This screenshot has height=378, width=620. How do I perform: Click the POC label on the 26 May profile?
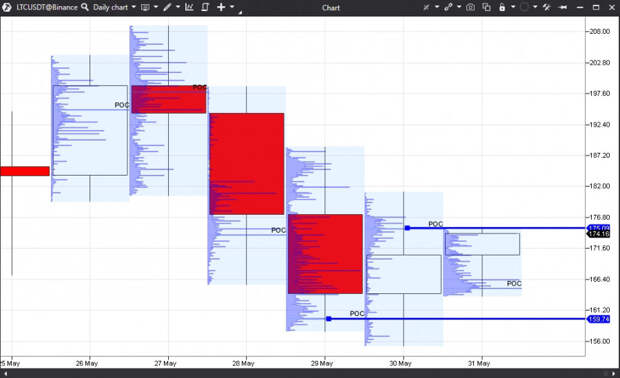tap(122, 105)
